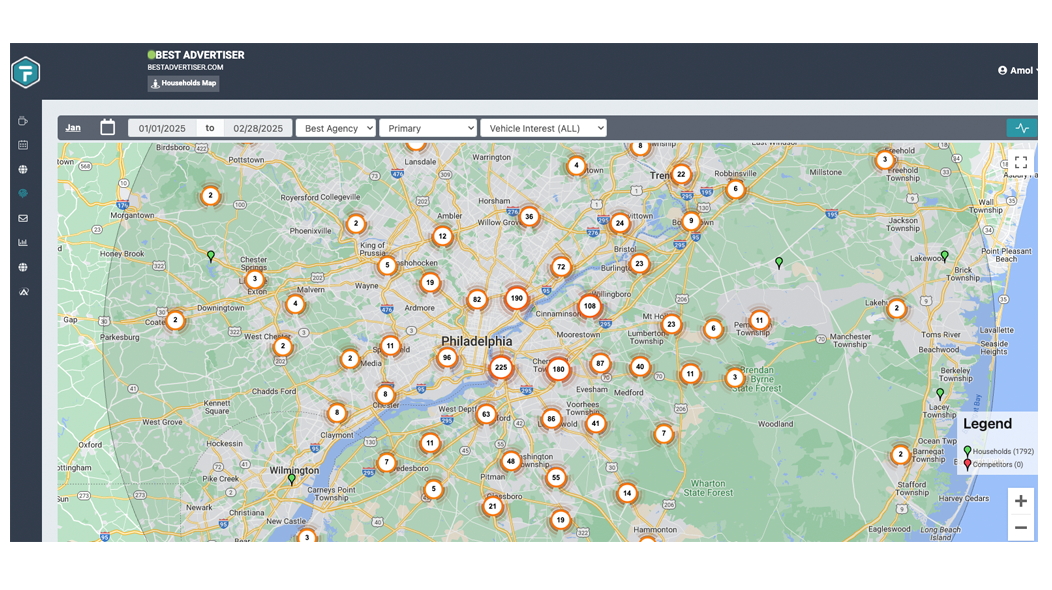Click the 24 household cluster marker

pyautogui.click(x=620, y=223)
